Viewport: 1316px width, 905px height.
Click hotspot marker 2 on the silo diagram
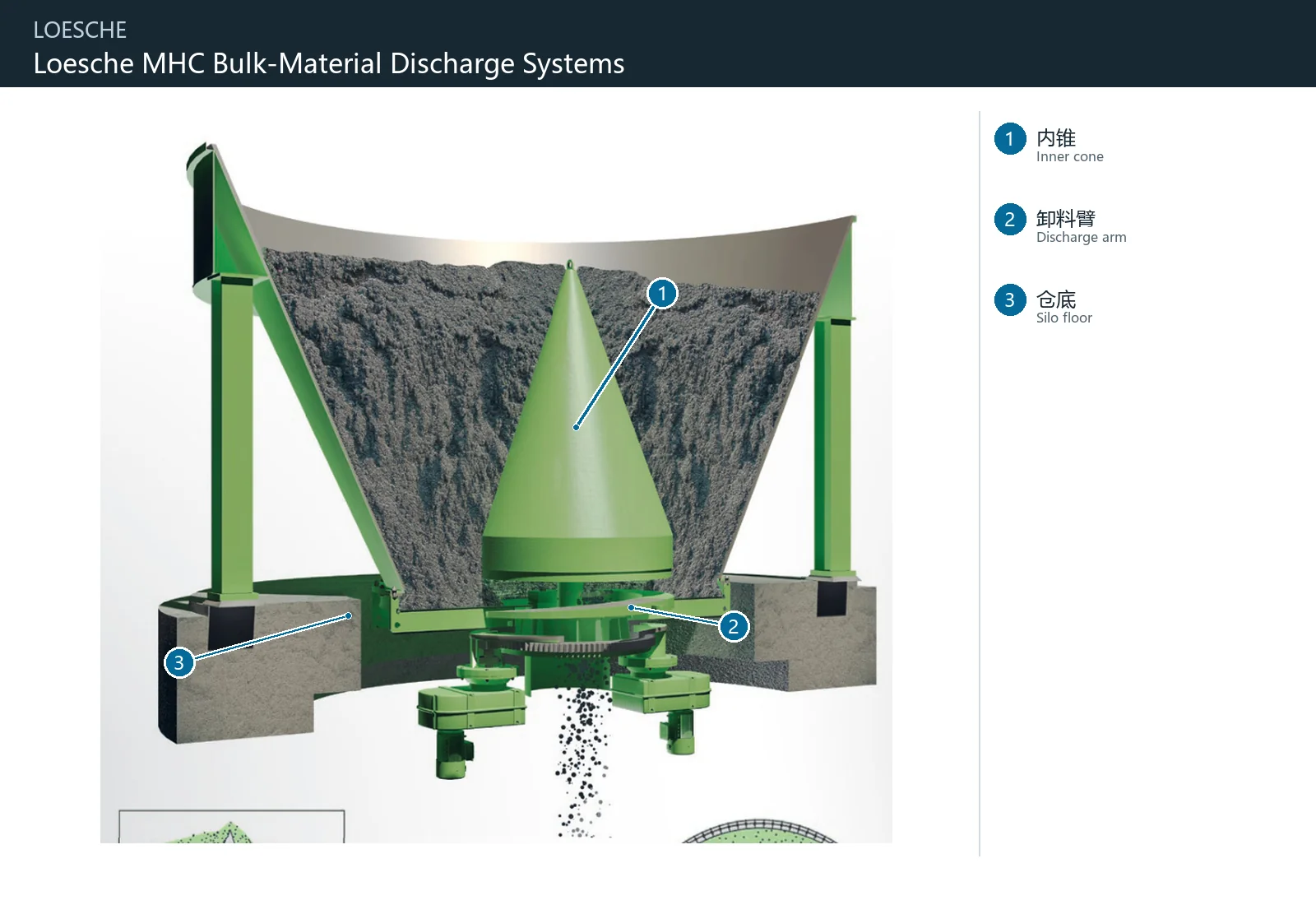click(734, 626)
